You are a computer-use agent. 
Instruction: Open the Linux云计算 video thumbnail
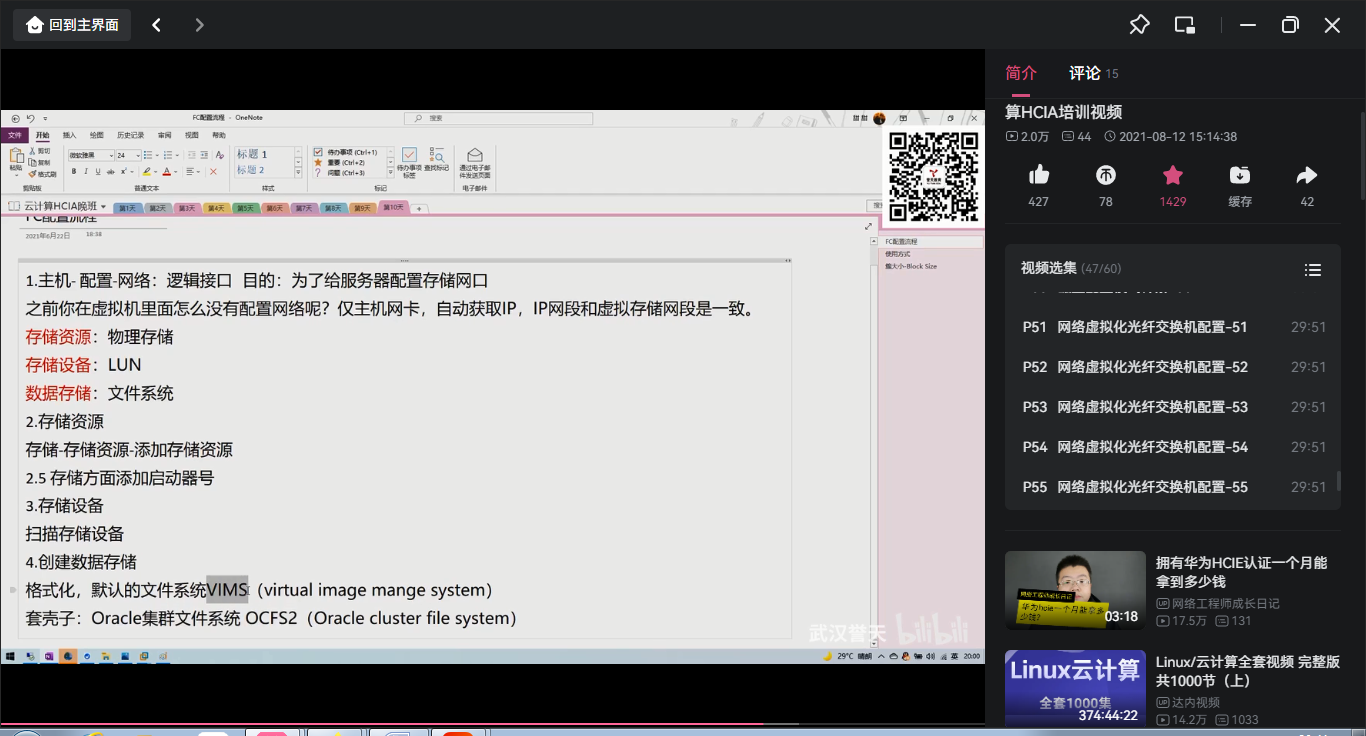click(1075, 688)
